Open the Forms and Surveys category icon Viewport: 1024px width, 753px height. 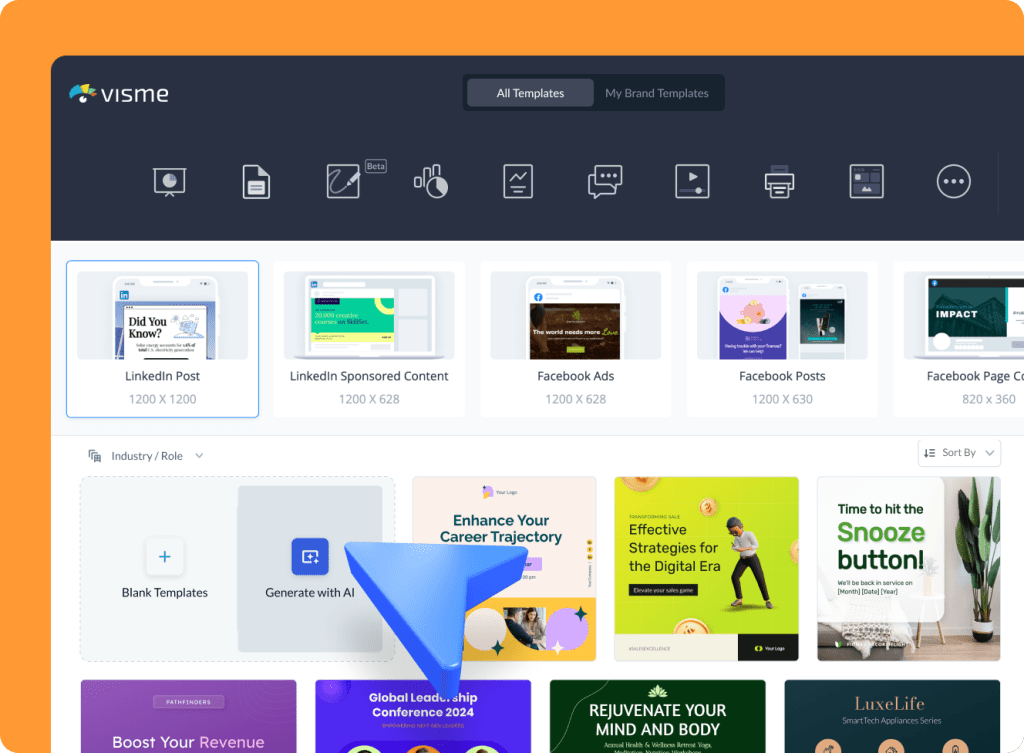[518, 181]
